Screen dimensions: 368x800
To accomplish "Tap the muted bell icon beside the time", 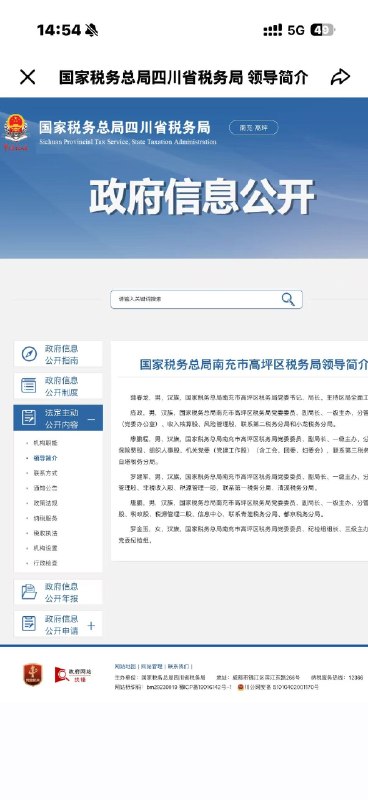I will (x=91, y=30).
